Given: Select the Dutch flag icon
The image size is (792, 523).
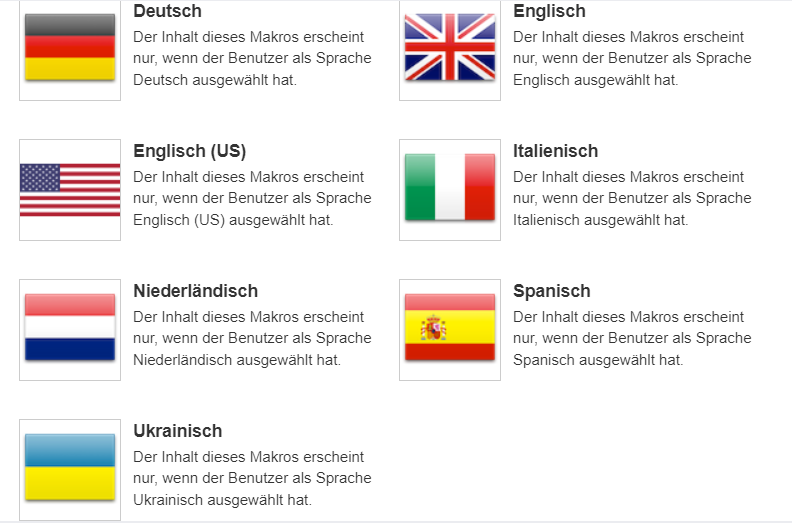Looking at the screenshot, I should (x=70, y=328).
